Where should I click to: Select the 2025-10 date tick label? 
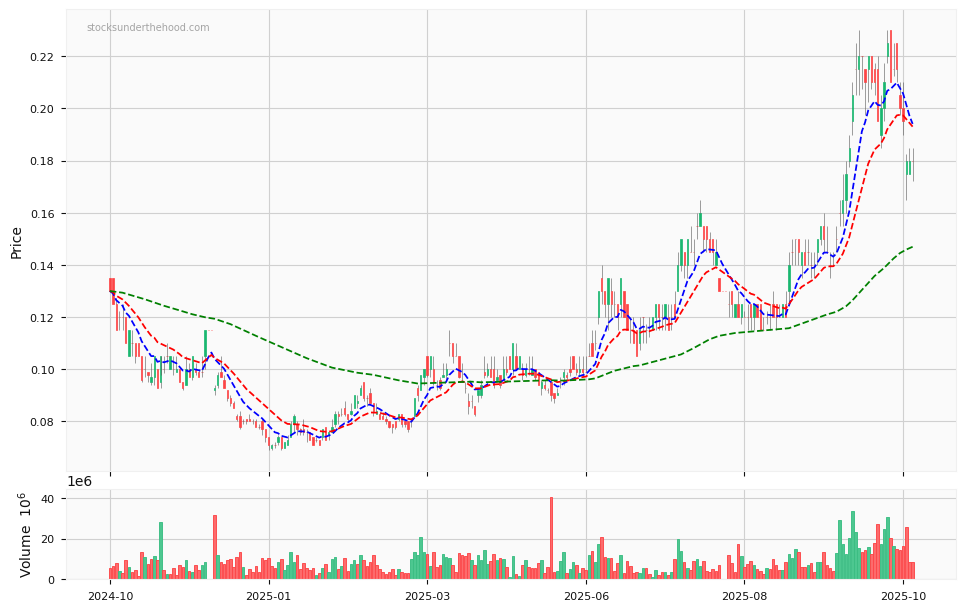pyautogui.click(x=903, y=597)
